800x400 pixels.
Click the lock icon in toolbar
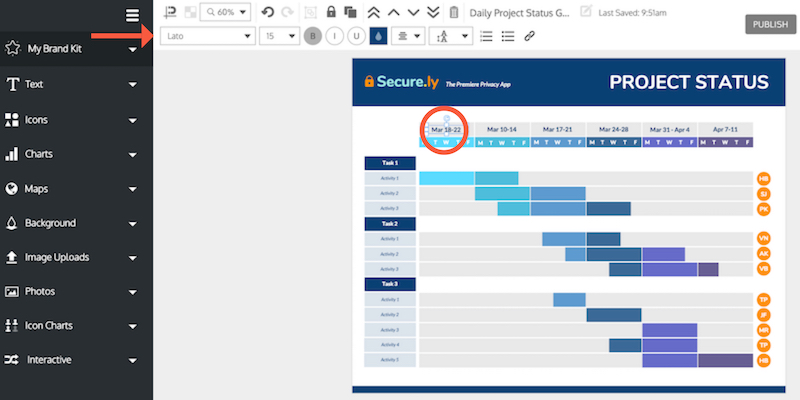[x=330, y=13]
